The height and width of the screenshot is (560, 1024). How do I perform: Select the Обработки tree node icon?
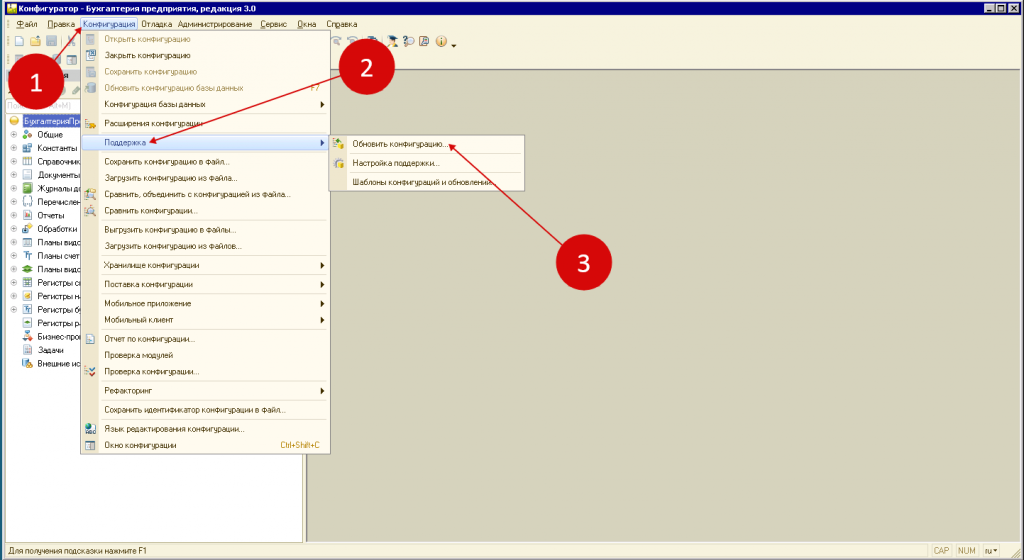point(27,228)
